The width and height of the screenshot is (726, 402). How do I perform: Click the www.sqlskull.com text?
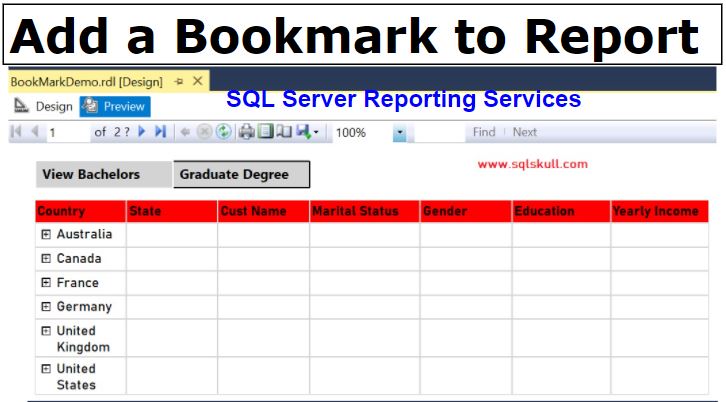pos(532,164)
